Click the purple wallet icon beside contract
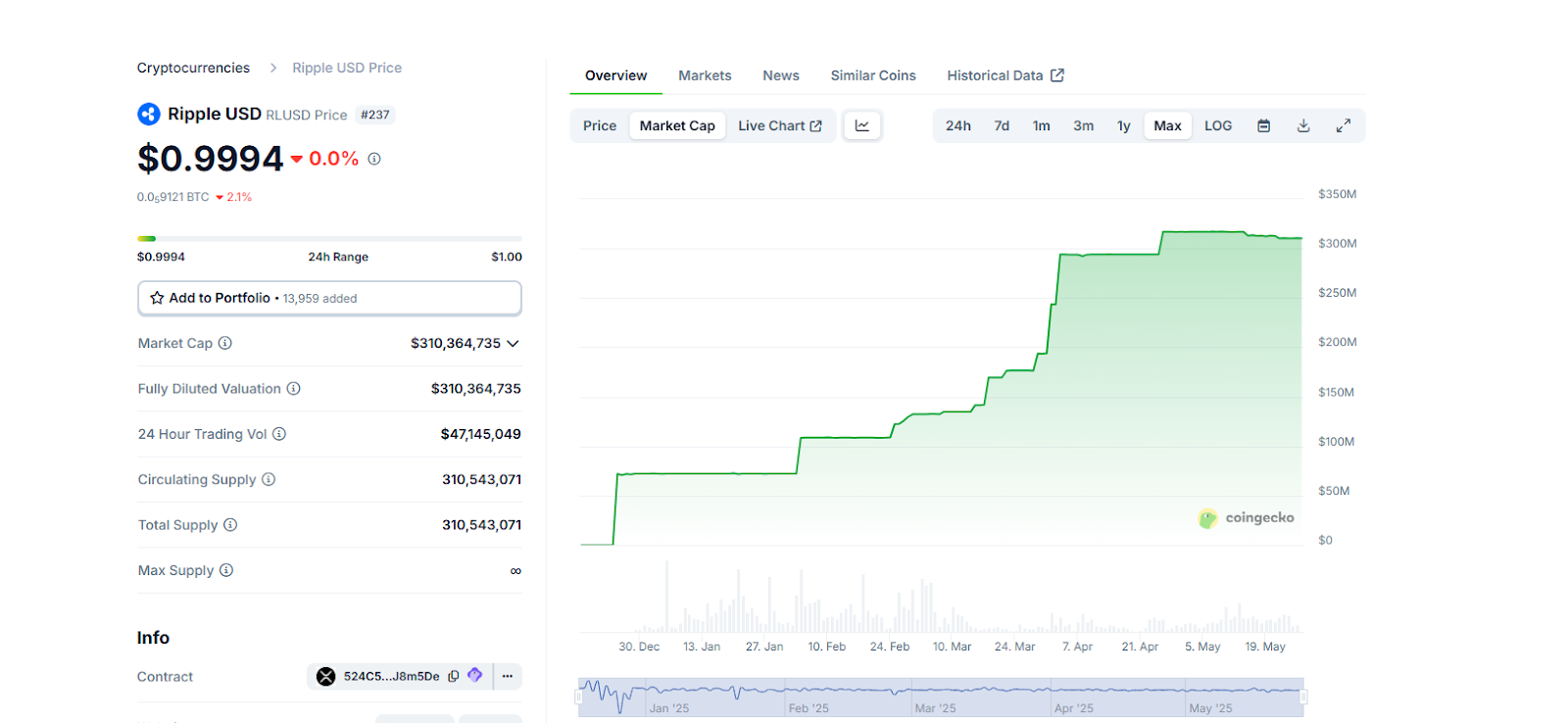 pos(475,676)
